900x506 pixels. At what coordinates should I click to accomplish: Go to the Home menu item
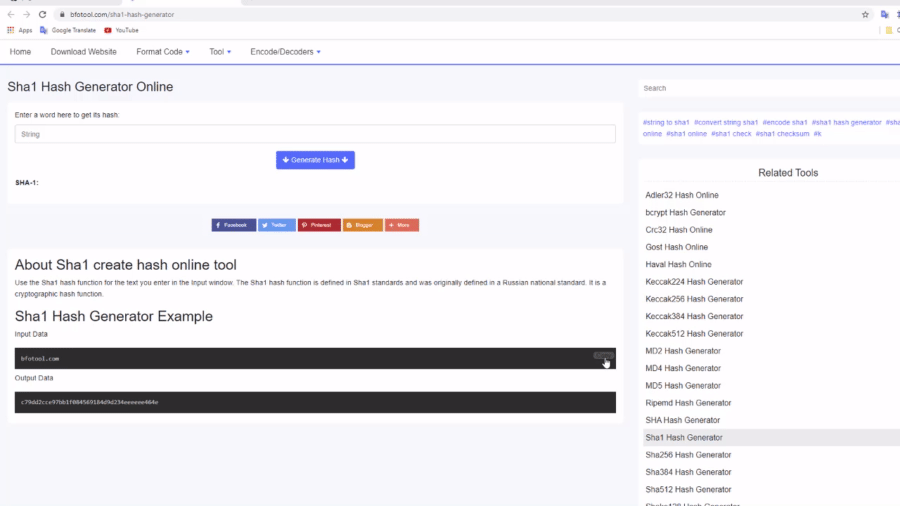point(20,52)
